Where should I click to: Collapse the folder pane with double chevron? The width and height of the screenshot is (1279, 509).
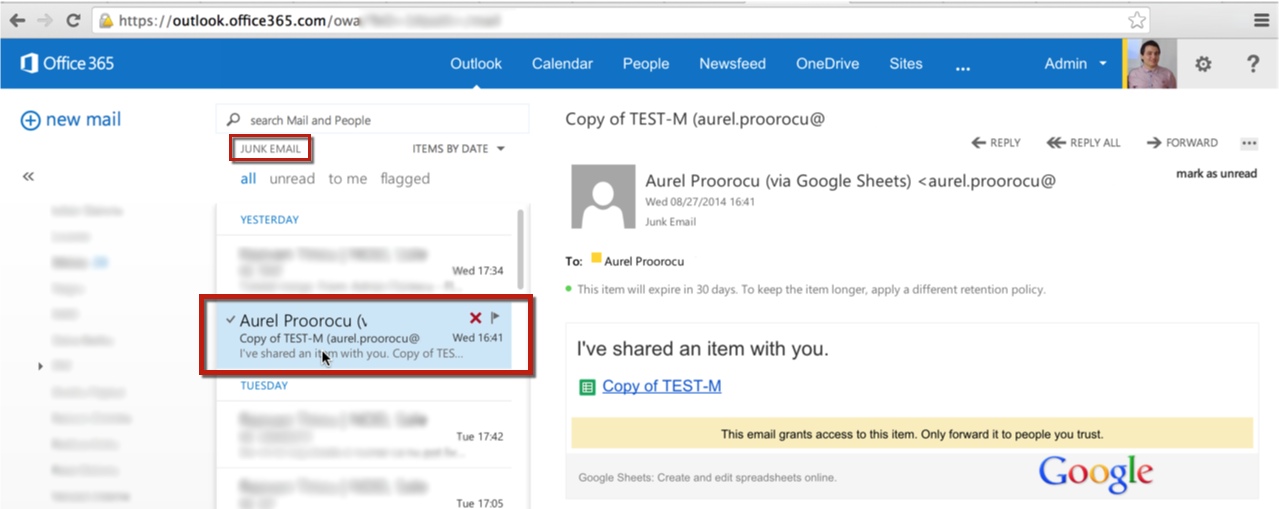click(x=28, y=177)
